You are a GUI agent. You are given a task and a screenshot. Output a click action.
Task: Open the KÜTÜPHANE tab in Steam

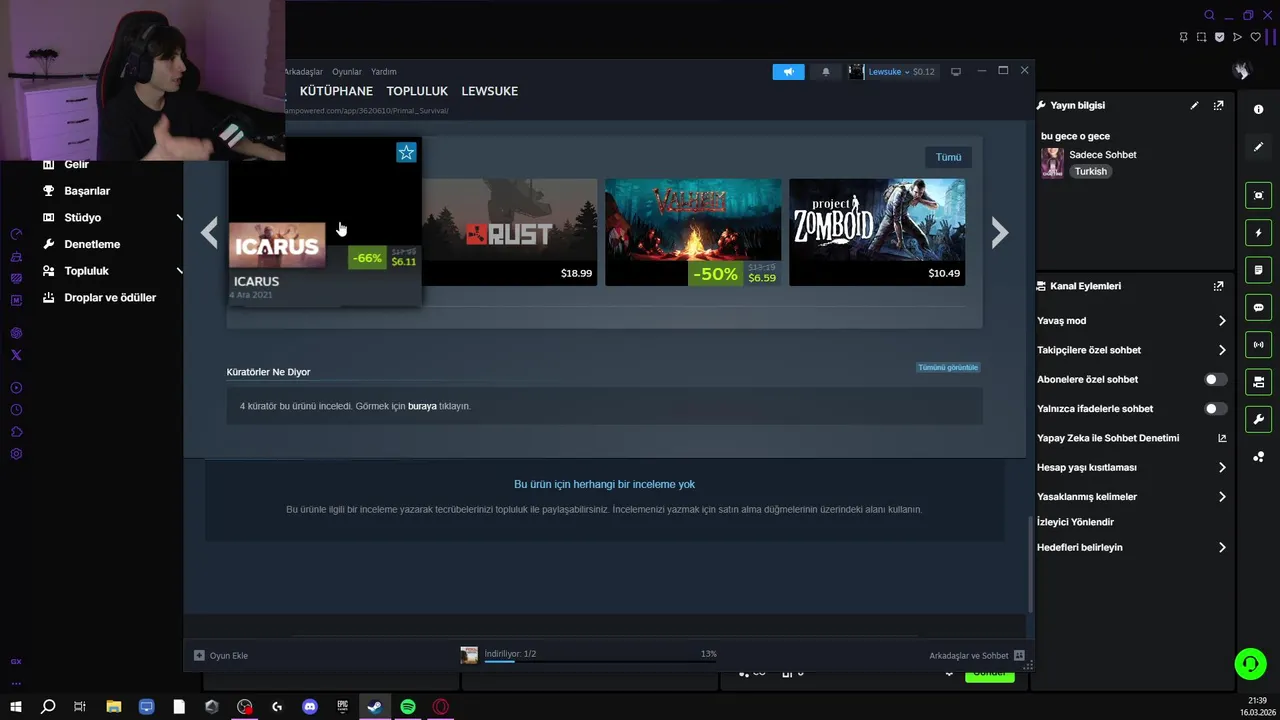click(336, 91)
